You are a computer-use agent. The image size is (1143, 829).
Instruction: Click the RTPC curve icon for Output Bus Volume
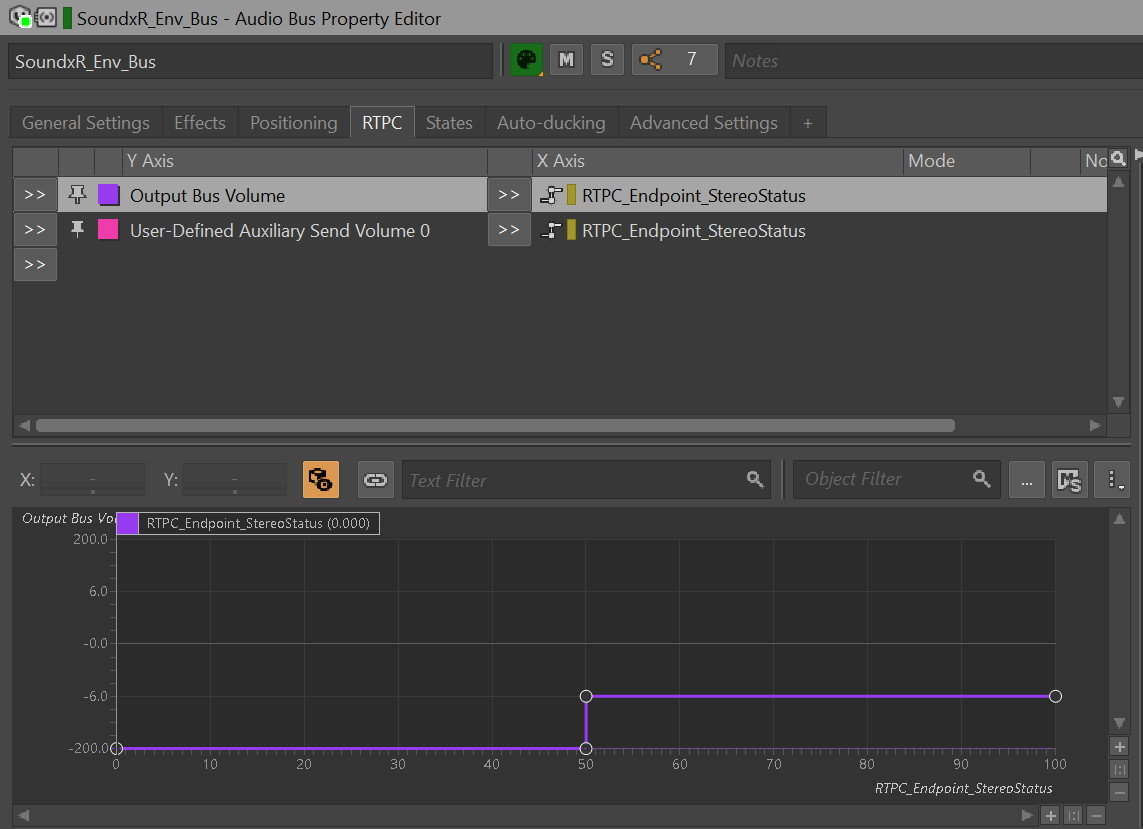tap(550, 196)
